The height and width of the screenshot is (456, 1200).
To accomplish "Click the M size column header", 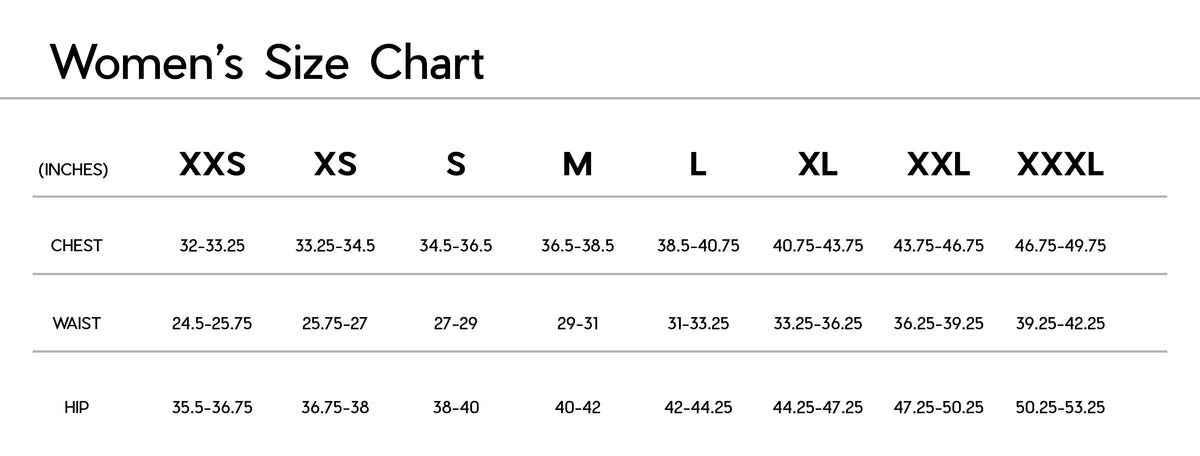I will (577, 165).
